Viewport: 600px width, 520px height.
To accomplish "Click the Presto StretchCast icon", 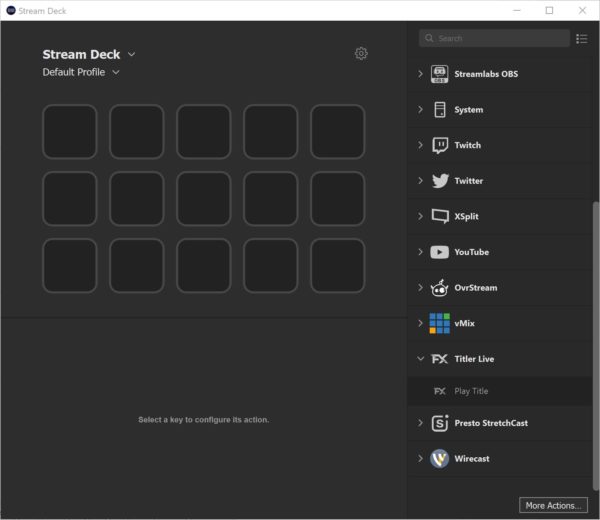I will point(440,423).
